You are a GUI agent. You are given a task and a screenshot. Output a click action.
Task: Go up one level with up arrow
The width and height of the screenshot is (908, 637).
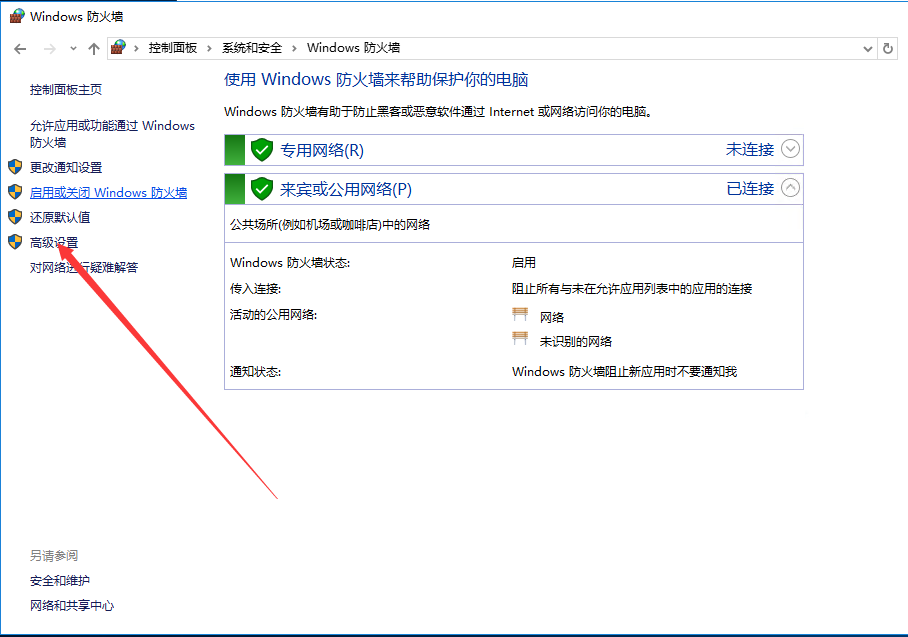pyautogui.click(x=94, y=49)
